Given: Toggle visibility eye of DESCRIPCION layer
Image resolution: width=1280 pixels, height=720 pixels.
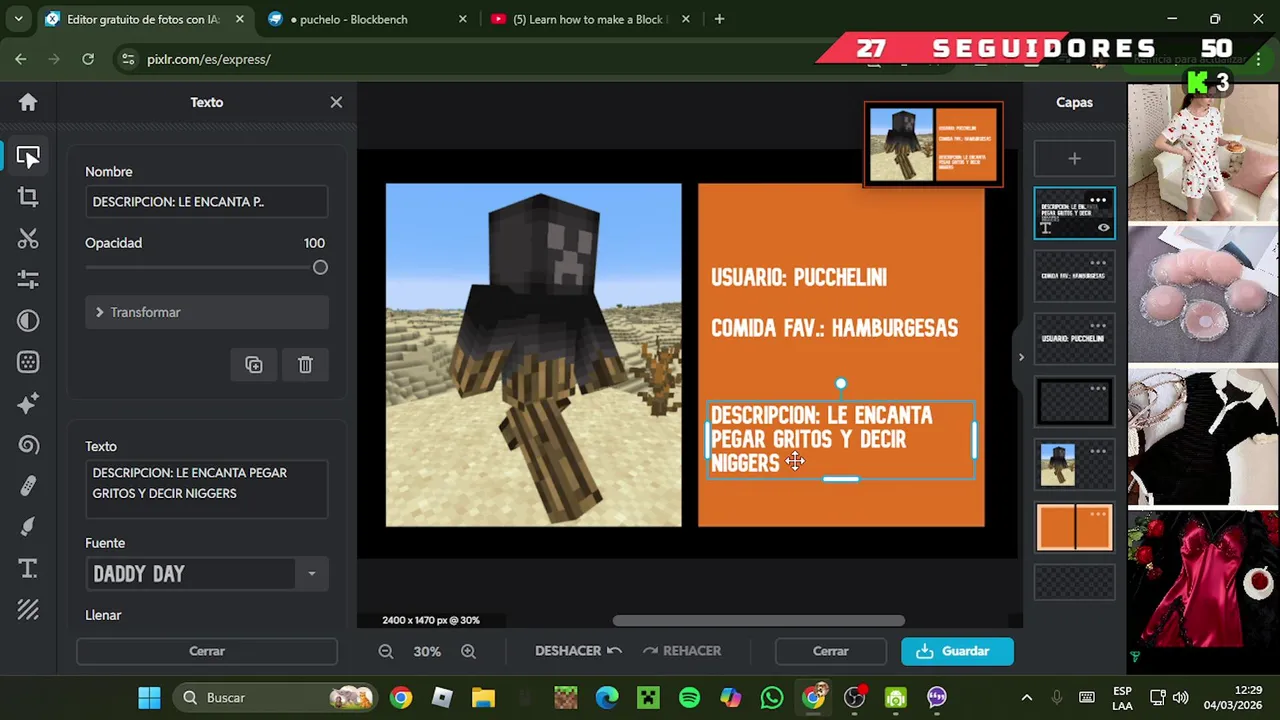Looking at the screenshot, I should point(1103,228).
